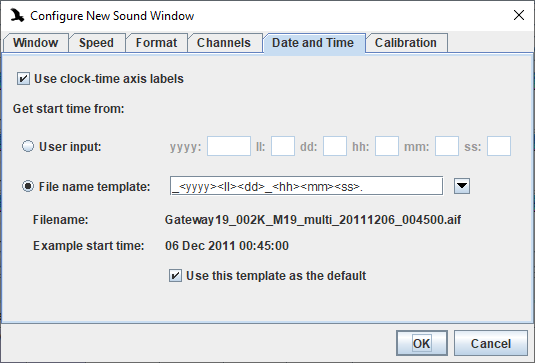The height and width of the screenshot is (363, 535).
Task: Click inside the file name template text field
Action: (x=306, y=186)
